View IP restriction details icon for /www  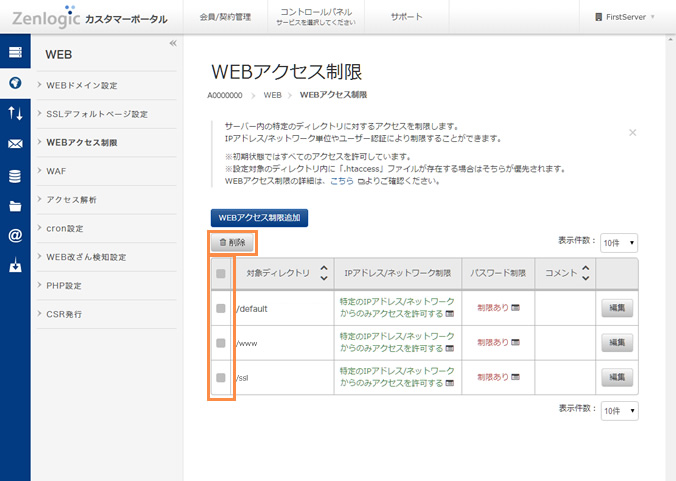[x=450, y=348]
